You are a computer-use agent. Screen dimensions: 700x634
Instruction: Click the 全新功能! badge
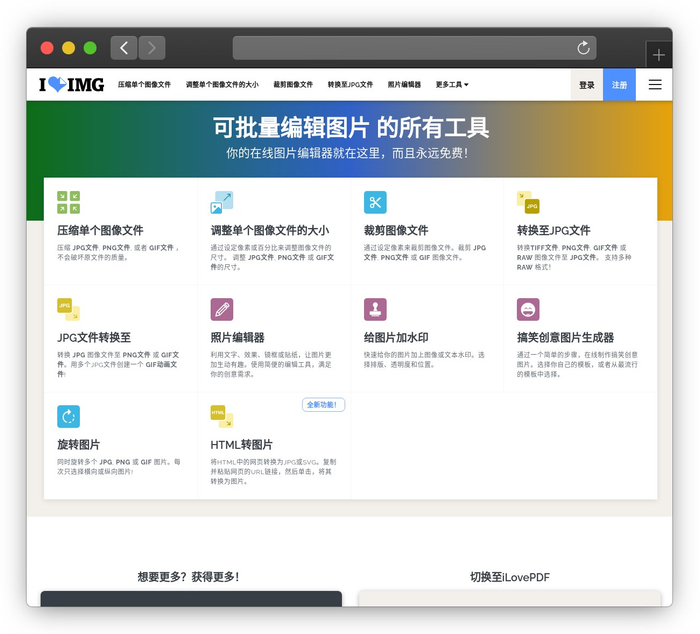point(324,405)
